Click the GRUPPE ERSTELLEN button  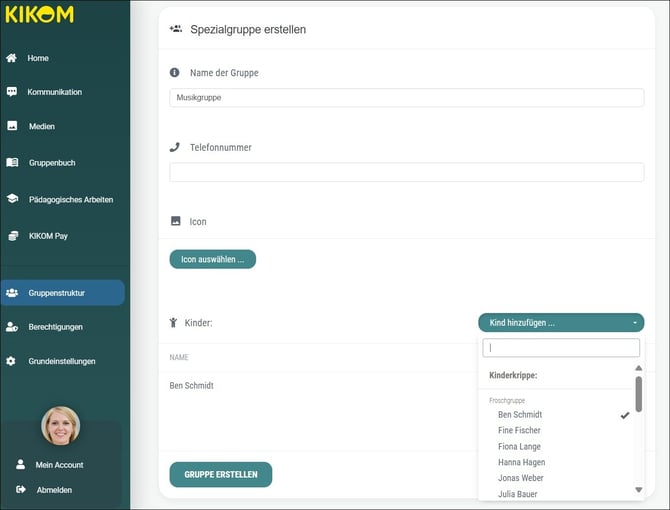point(220,475)
